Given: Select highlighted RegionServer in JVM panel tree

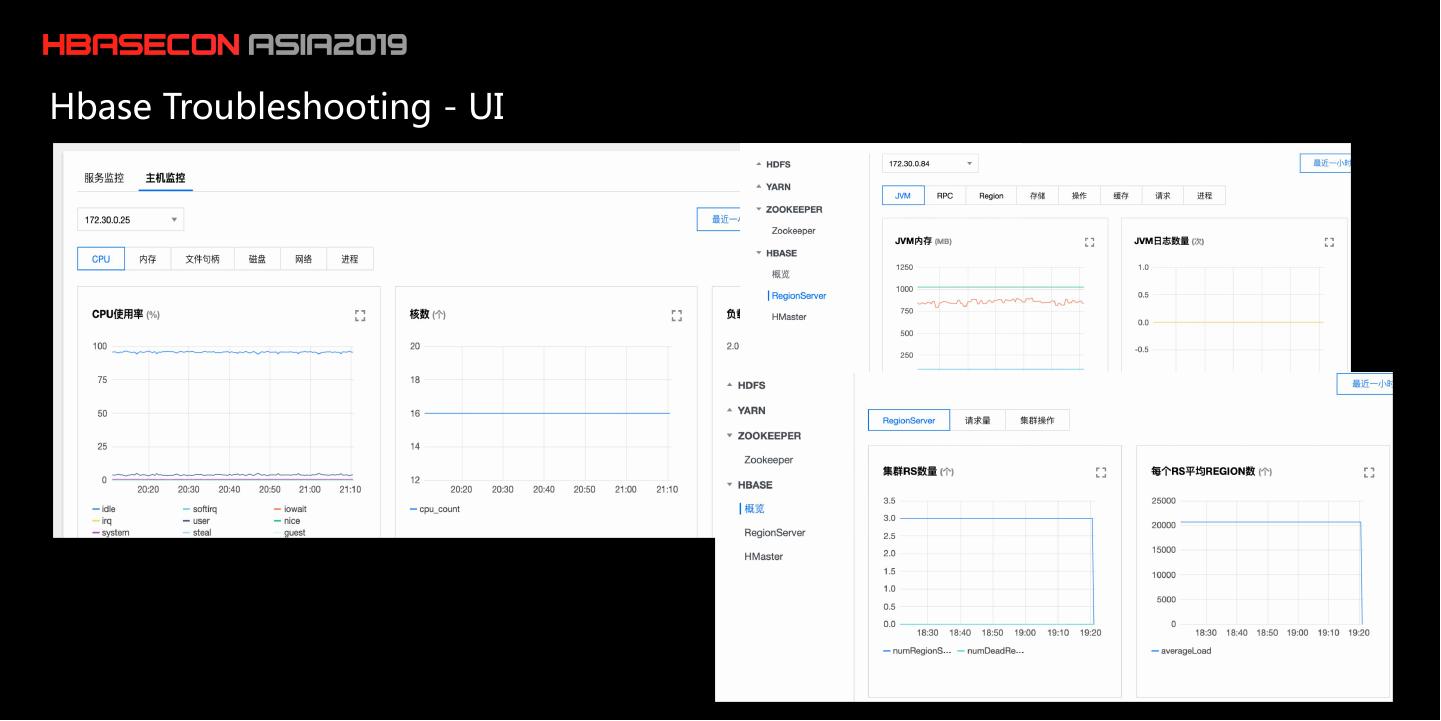Looking at the screenshot, I should (x=799, y=296).
